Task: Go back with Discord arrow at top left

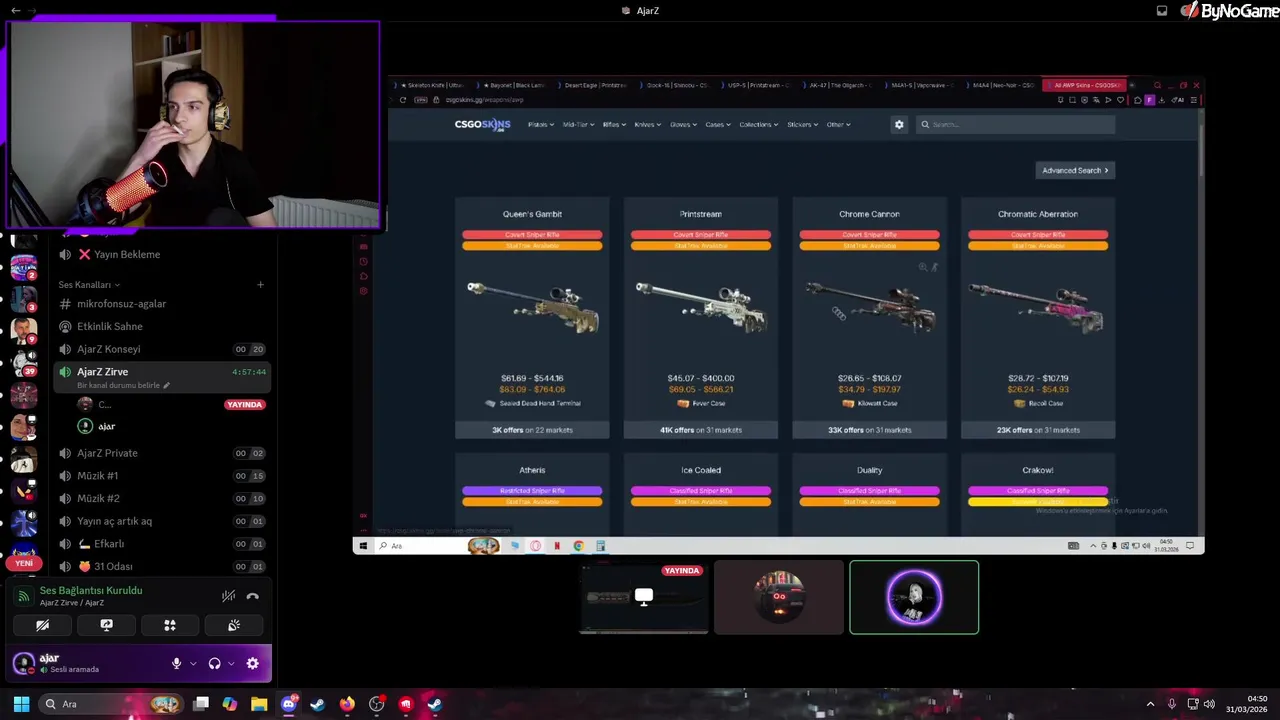Action: [15, 10]
